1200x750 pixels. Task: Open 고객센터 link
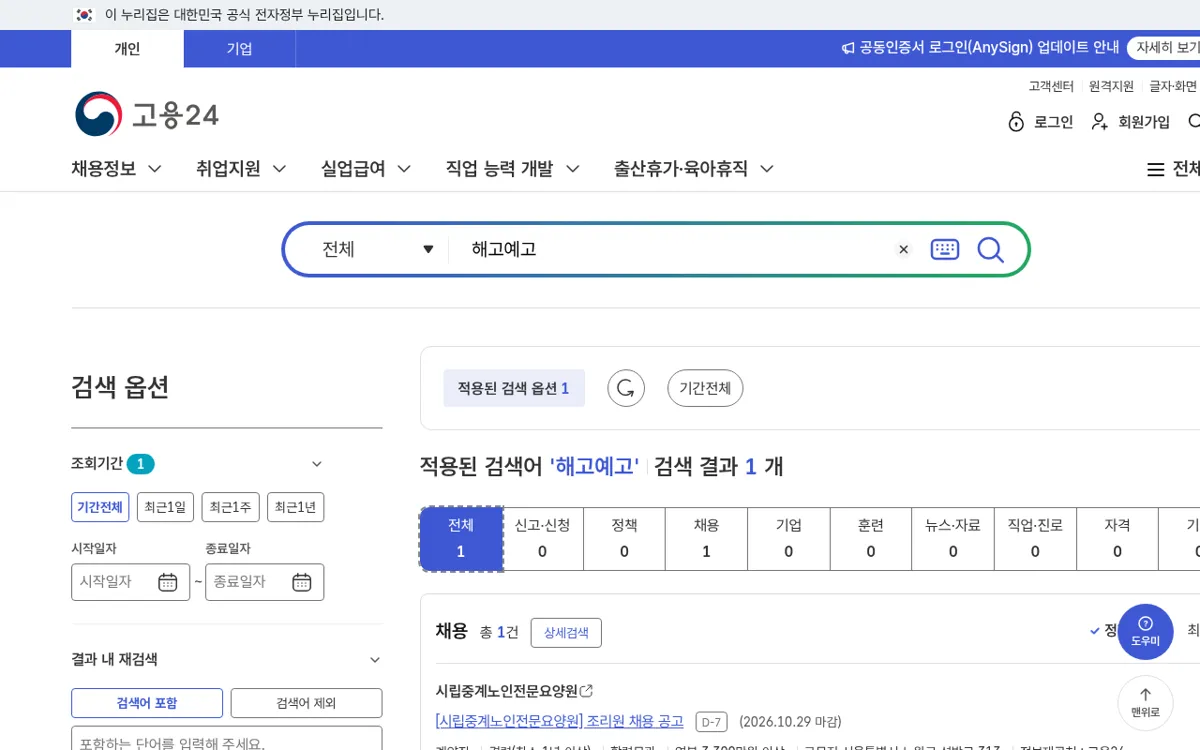click(1051, 86)
